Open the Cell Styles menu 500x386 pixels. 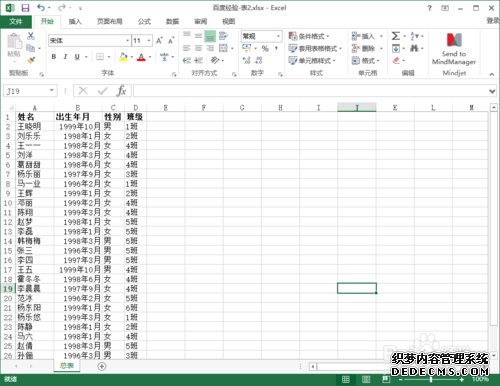click(x=312, y=60)
